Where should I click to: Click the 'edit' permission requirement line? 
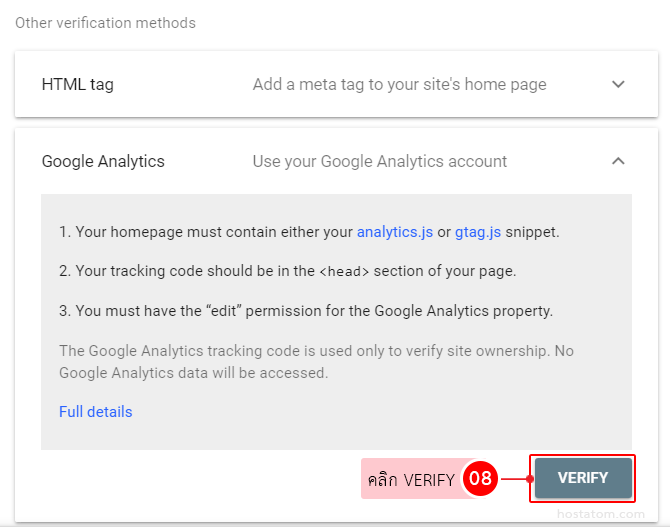[x=305, y=311]
